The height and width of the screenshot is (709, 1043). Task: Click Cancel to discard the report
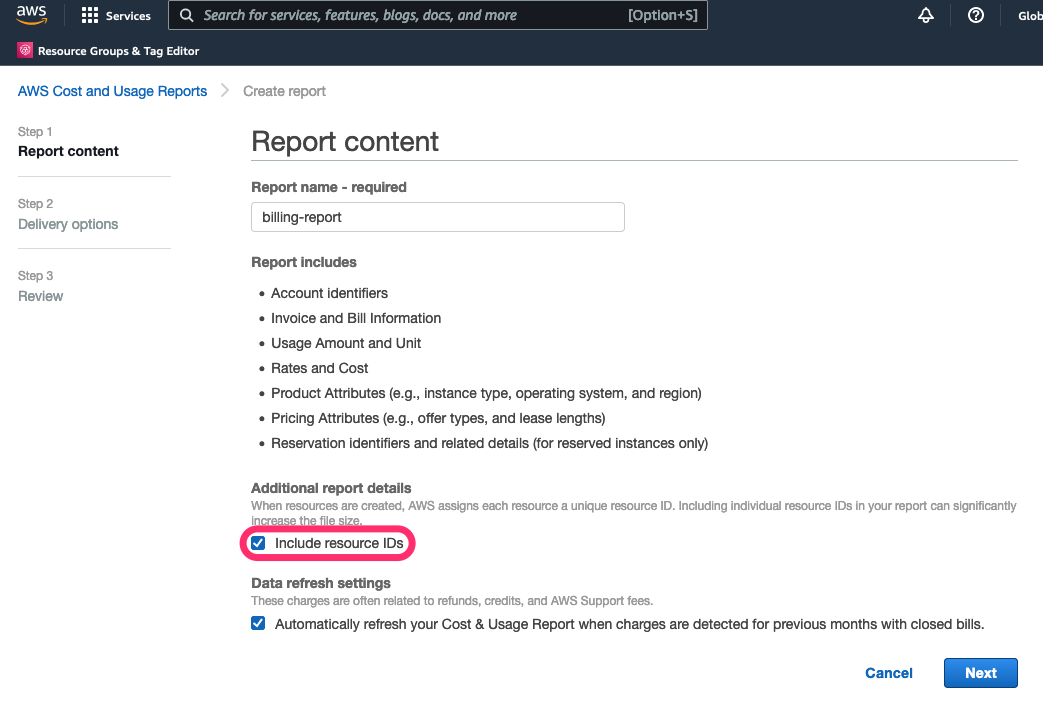coord(888,672)
